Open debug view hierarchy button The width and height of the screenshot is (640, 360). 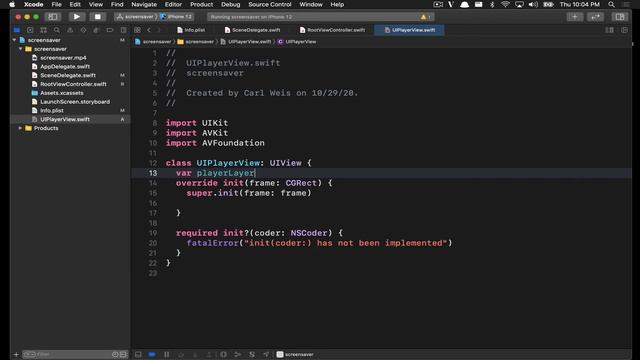pos(223,354)
